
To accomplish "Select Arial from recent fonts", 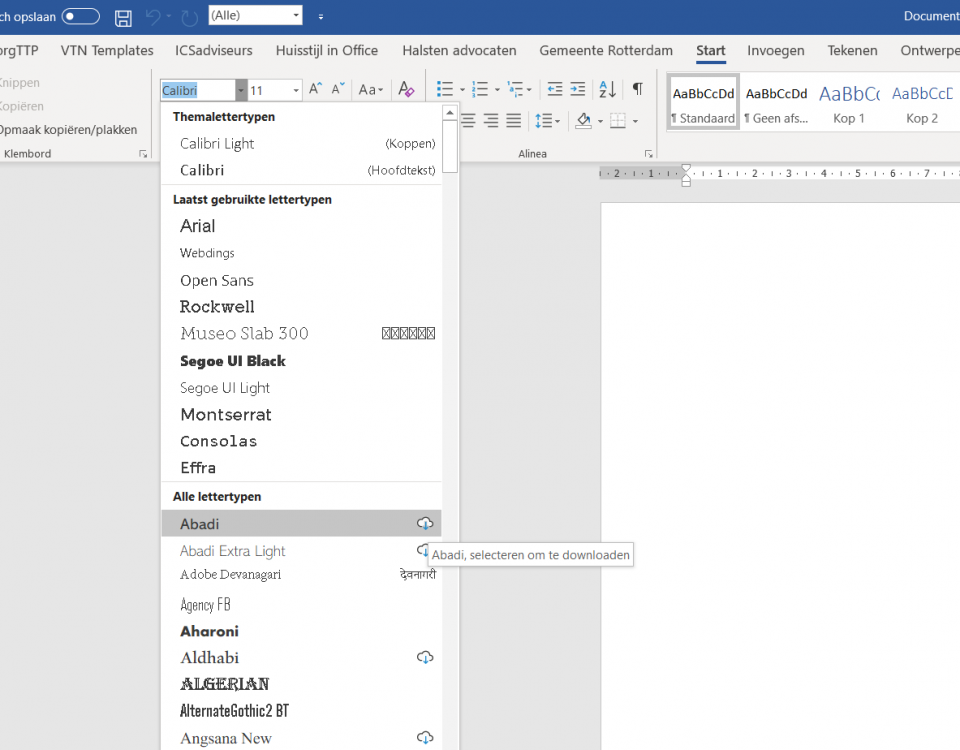I will (x=301, y=226).
